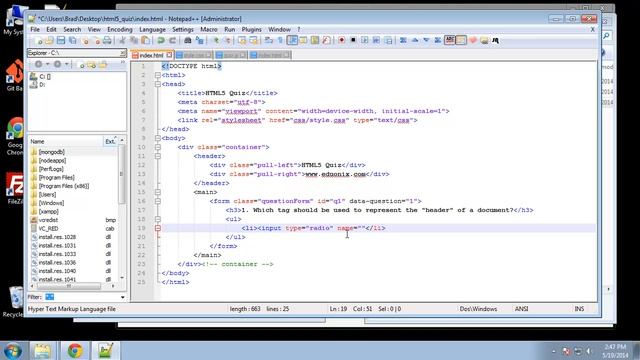Click the New file toolbar icon
640x360 pixels.
[38, 40]
